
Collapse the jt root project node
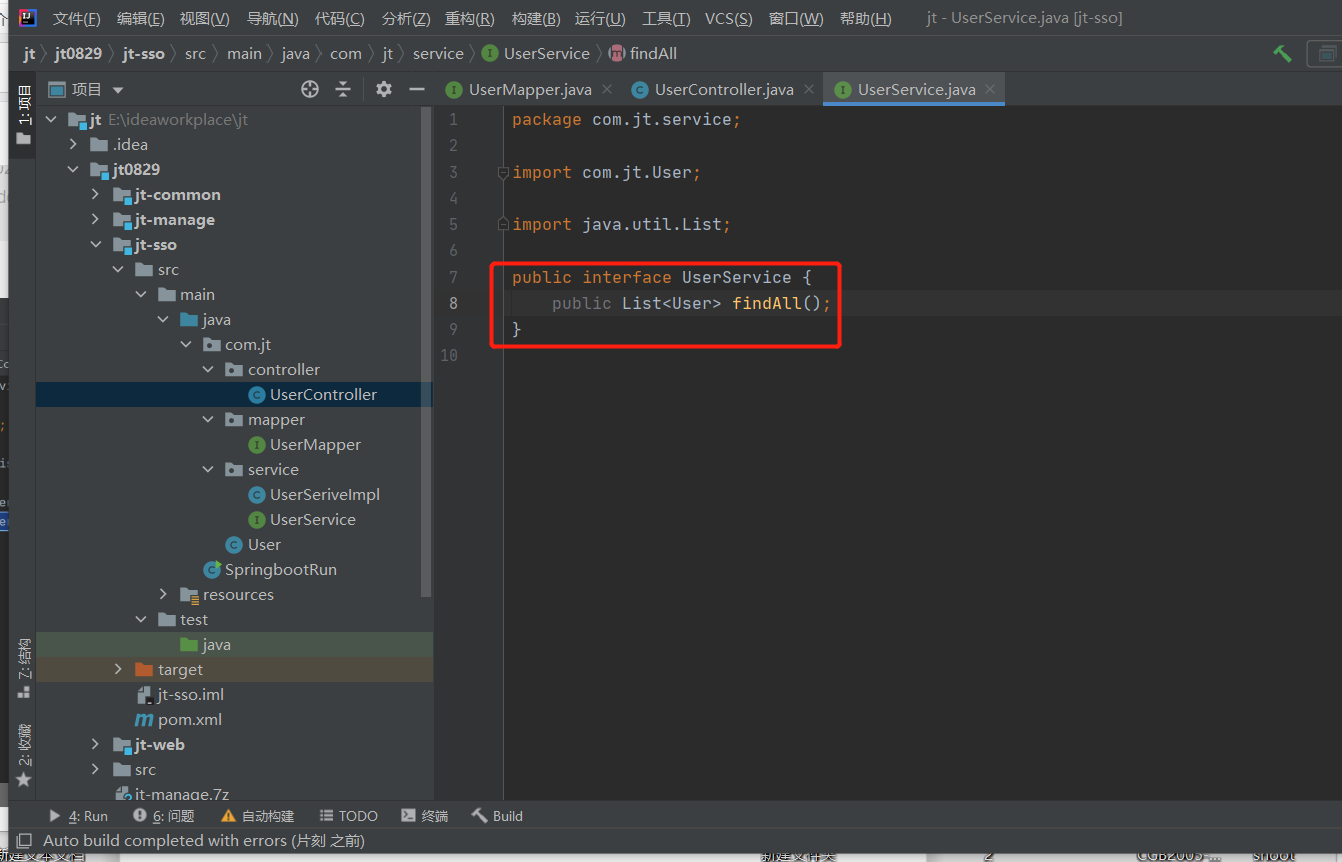[x=52, y=120]
